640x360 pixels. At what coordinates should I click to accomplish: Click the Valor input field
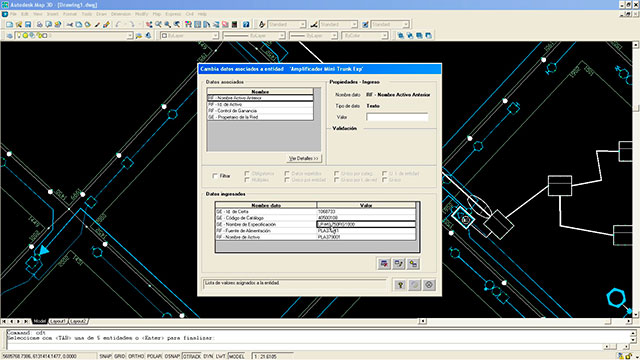[397, 117]
